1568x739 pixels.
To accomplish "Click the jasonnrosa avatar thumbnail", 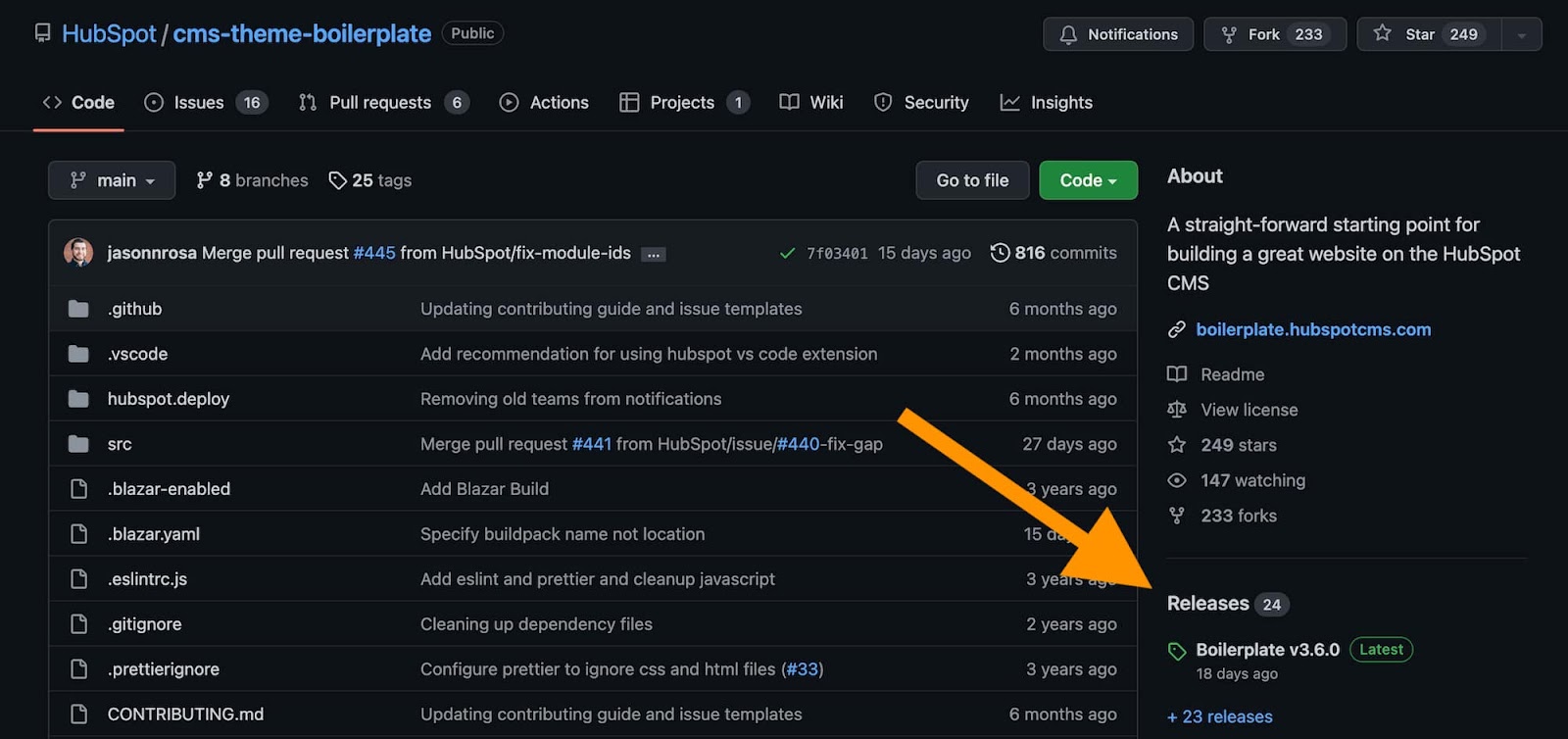I will [x=78, y=253].
